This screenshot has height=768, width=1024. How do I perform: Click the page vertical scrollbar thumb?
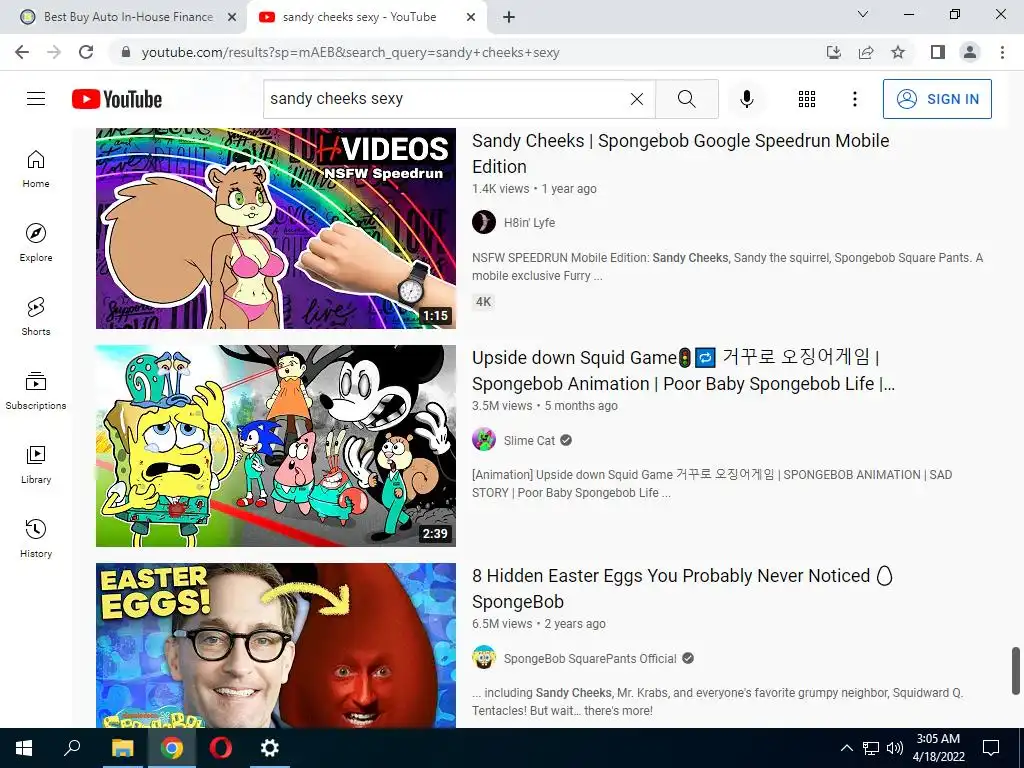coord(1016,671)
